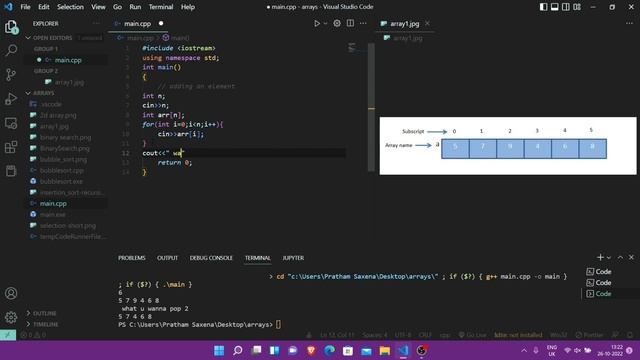The image size is (640, 360).
Task: Open the Run and Debug view
Action: tap(11, 98)
